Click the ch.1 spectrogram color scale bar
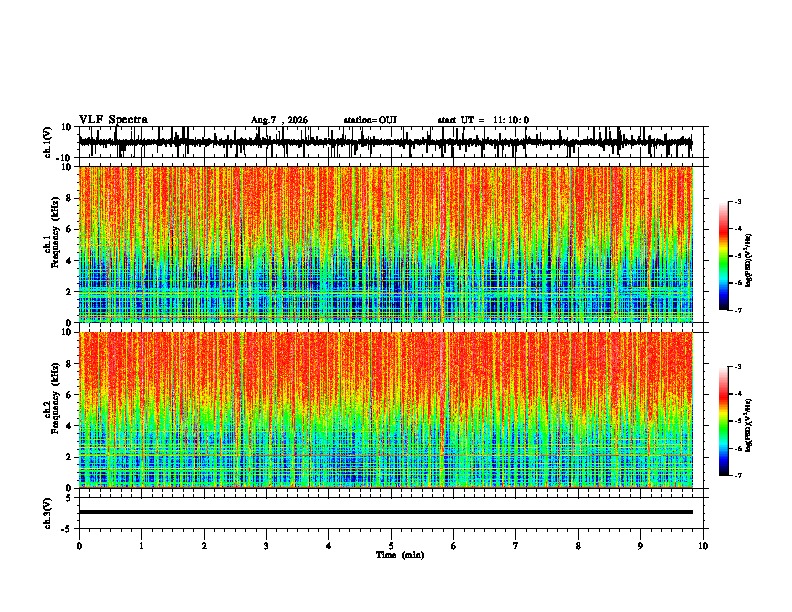The image size is (792, 612). pyautogui.click(x=724, y=256)
